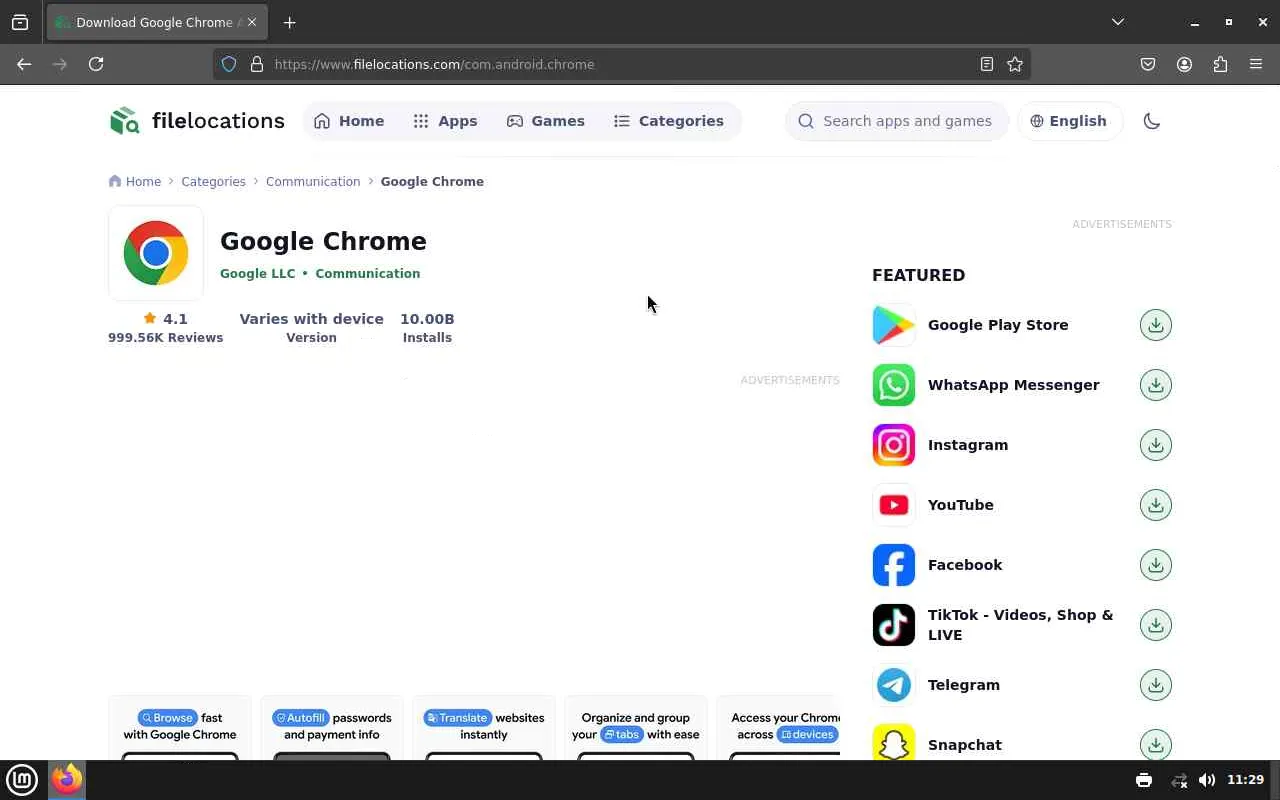Open the Games navigation item

546,121
